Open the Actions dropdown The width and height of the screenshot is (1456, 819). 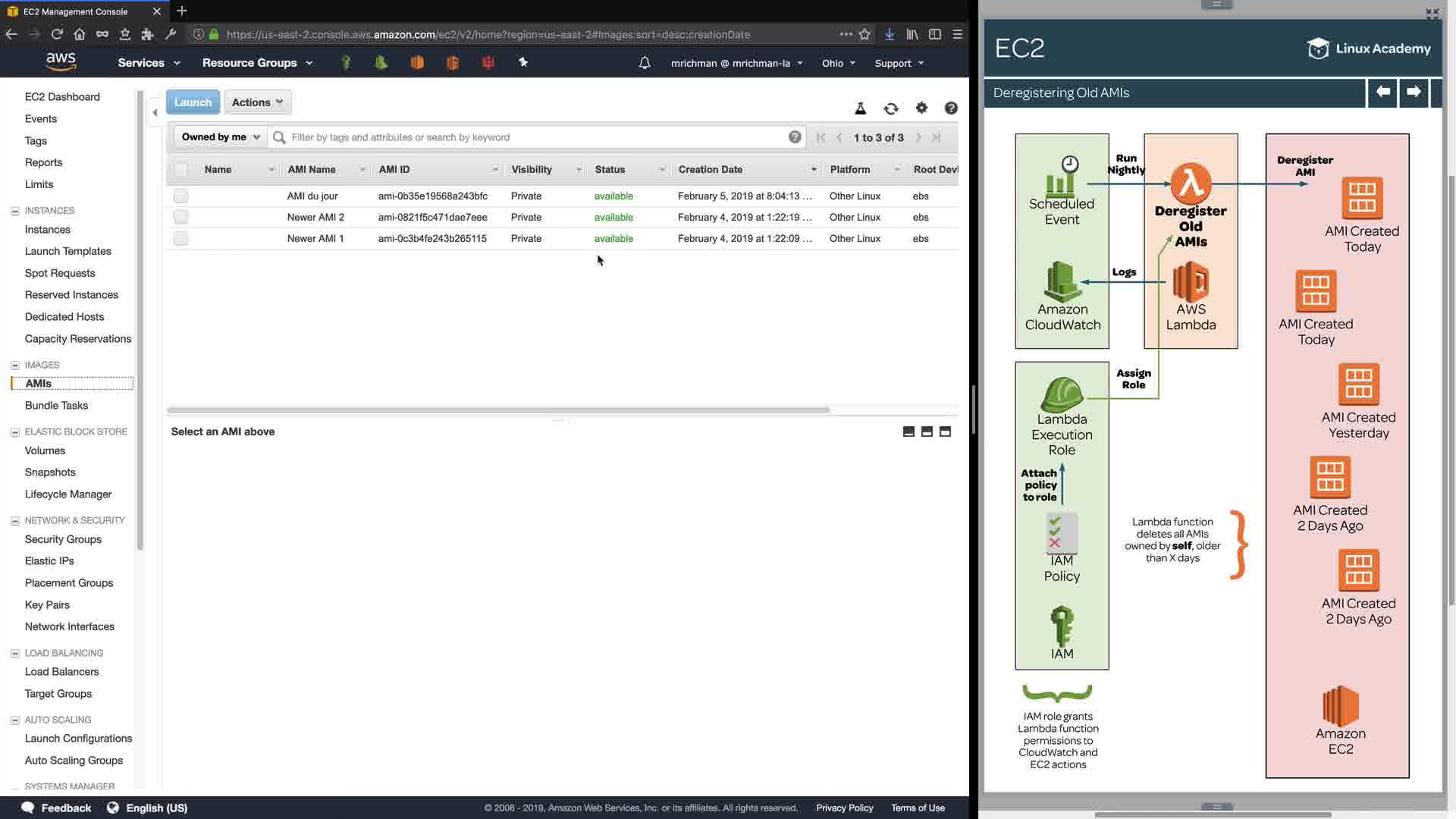(257, 102)
